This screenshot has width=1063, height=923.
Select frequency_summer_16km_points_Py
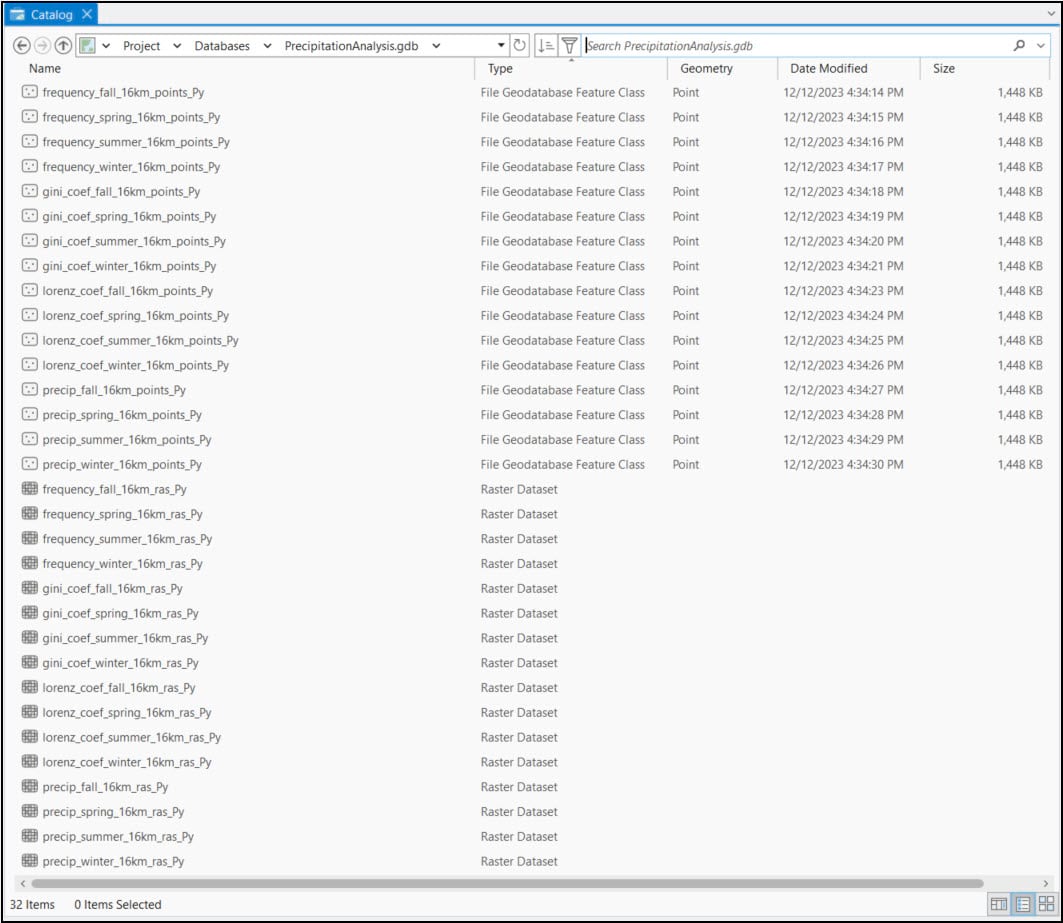[136, 142]
